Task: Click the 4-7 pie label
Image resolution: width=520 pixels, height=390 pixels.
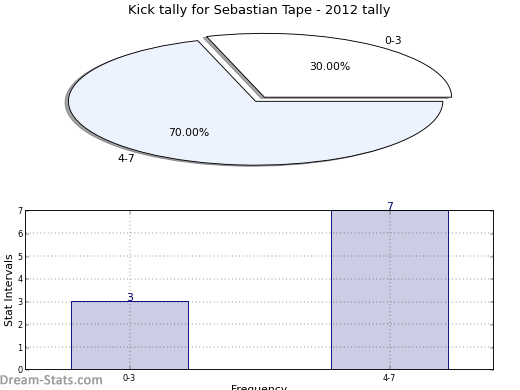Action: (x=126, y=158)
